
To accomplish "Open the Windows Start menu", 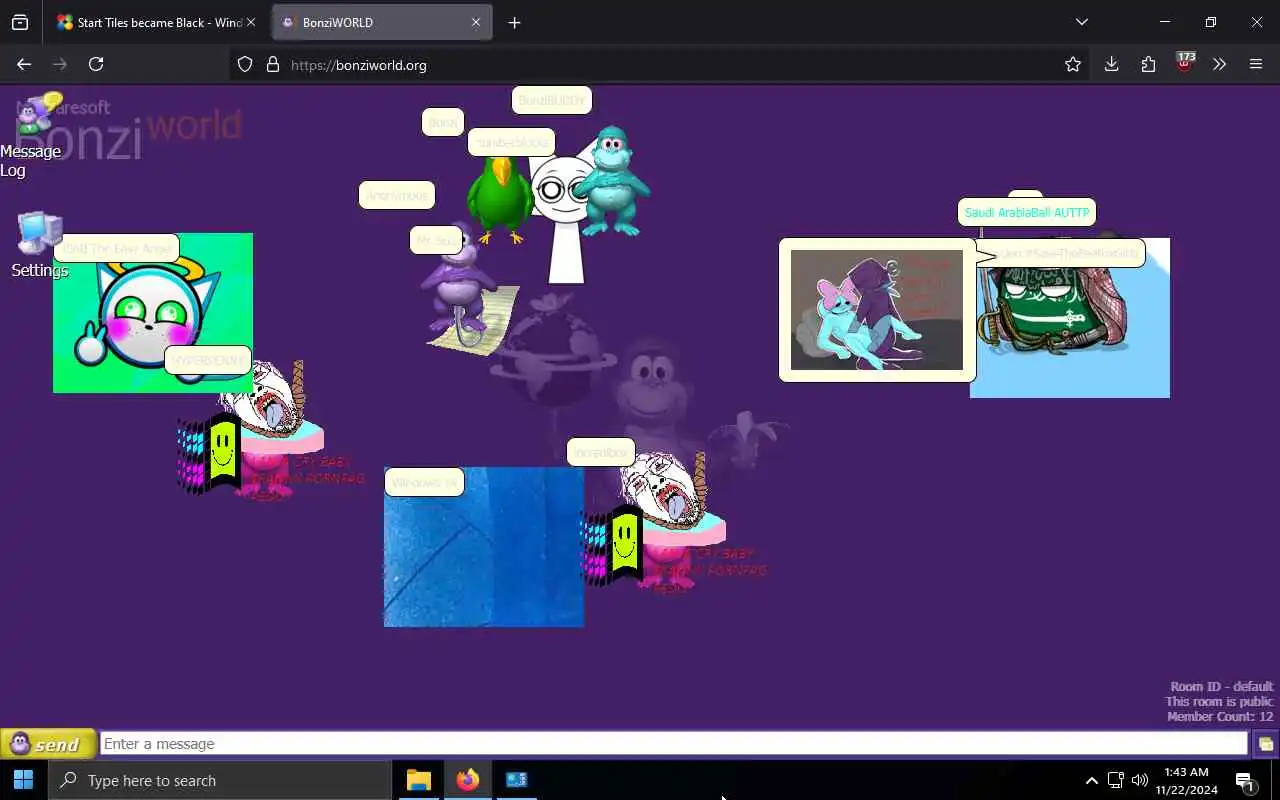I will coord(23,780).
